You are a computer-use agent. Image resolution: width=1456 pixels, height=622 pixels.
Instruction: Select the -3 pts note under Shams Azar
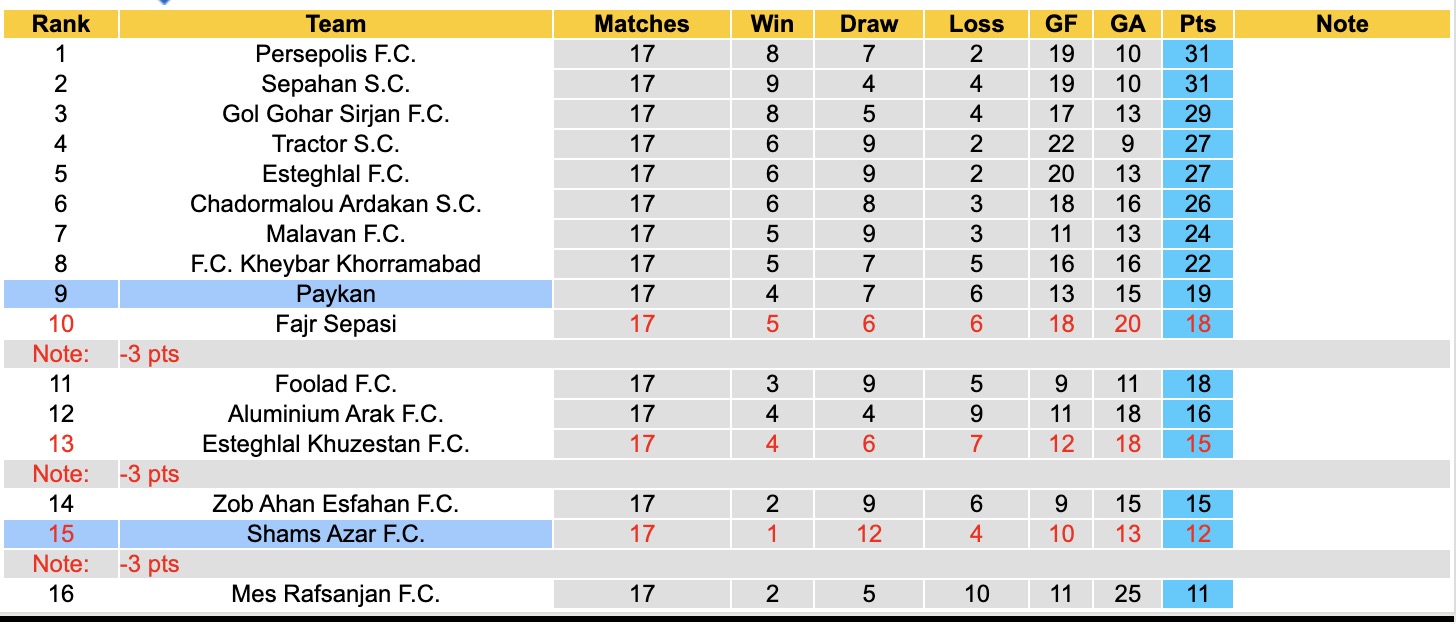click(x=150, y=564)
